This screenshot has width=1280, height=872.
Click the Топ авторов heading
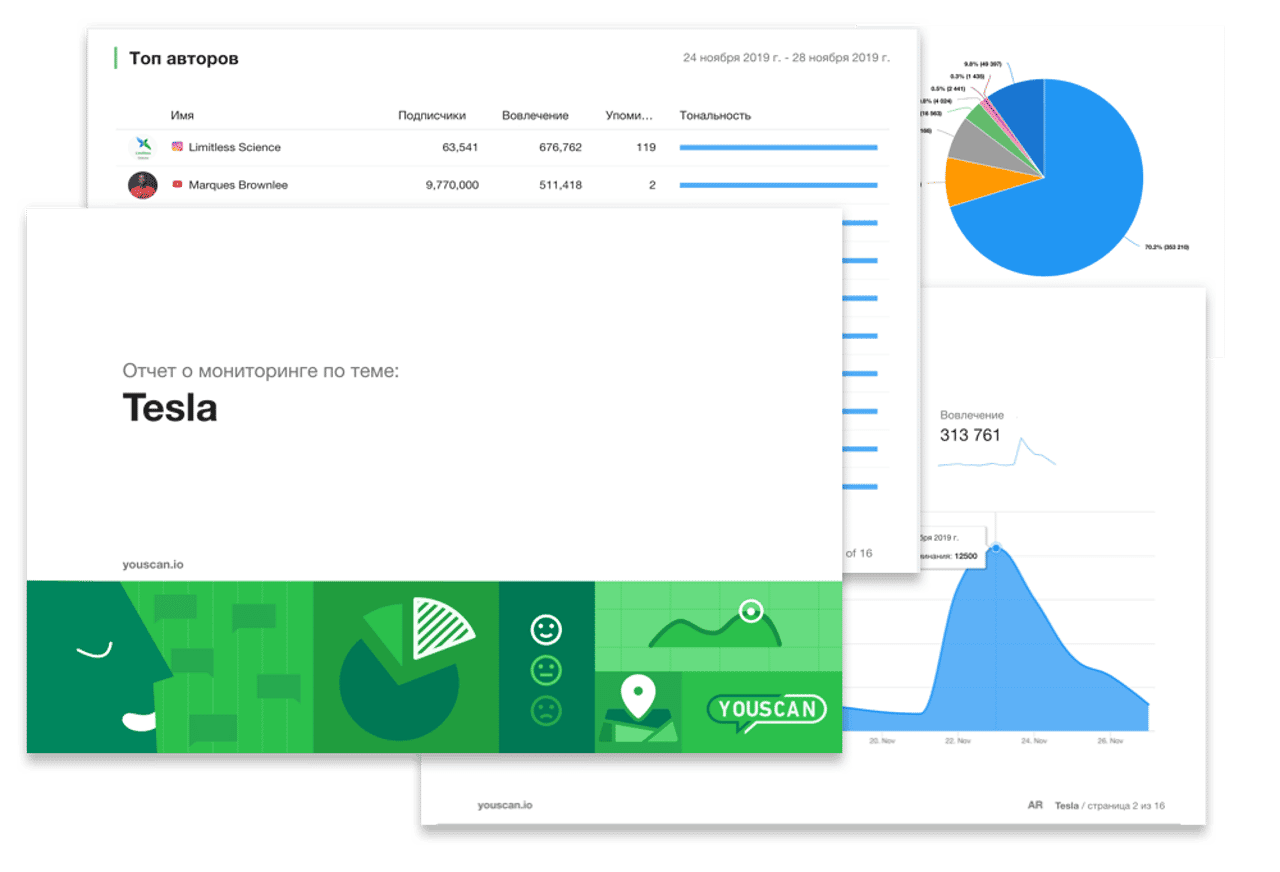[184, 59]
